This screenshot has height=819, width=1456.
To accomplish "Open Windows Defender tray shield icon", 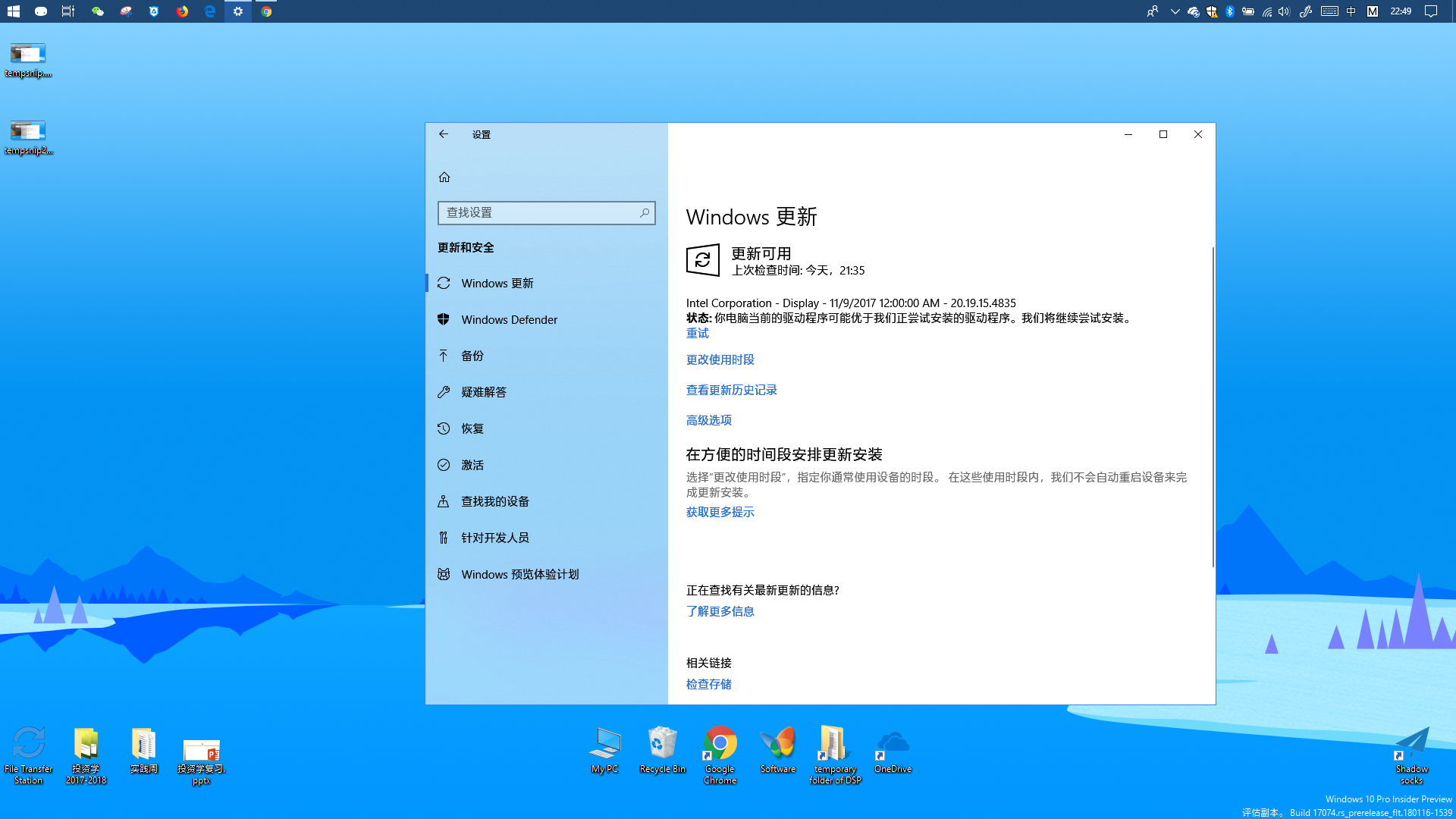I will [x=1212, y=11].
